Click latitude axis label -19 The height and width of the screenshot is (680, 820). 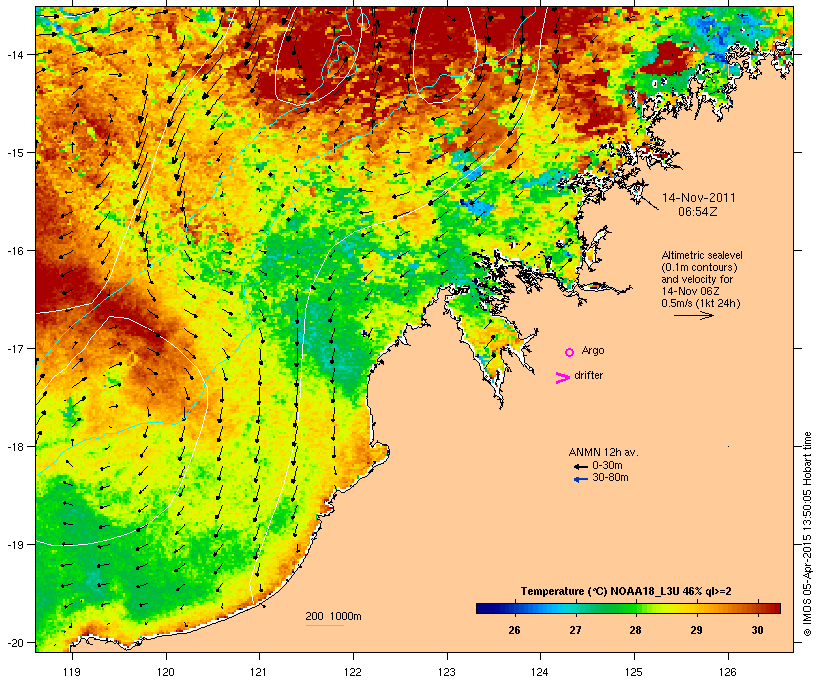tap(15, 545)
